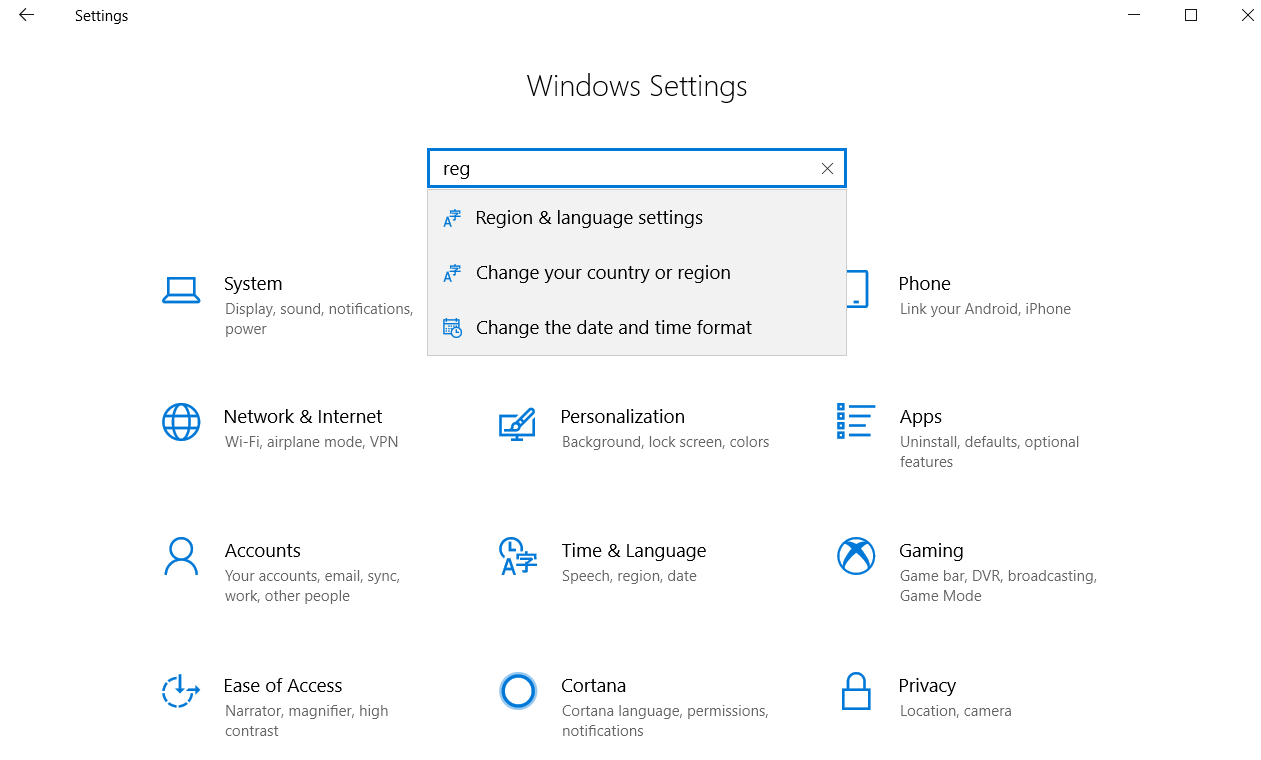Click 'Speech, region, date' text
Viewport: 1261px width, 760px height.
tap(629, 576)
